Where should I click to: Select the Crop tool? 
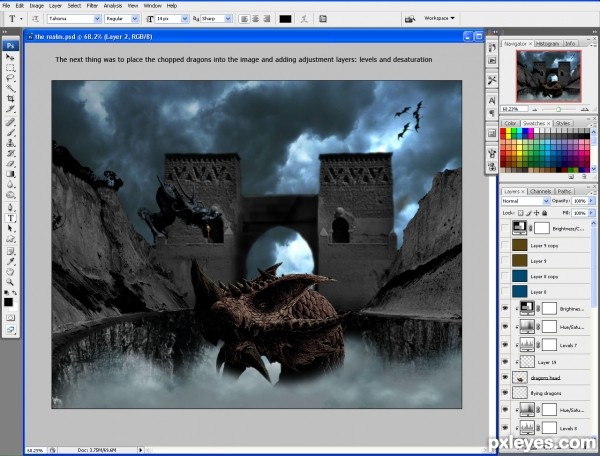pyautogui.click(x=10, y=99)
